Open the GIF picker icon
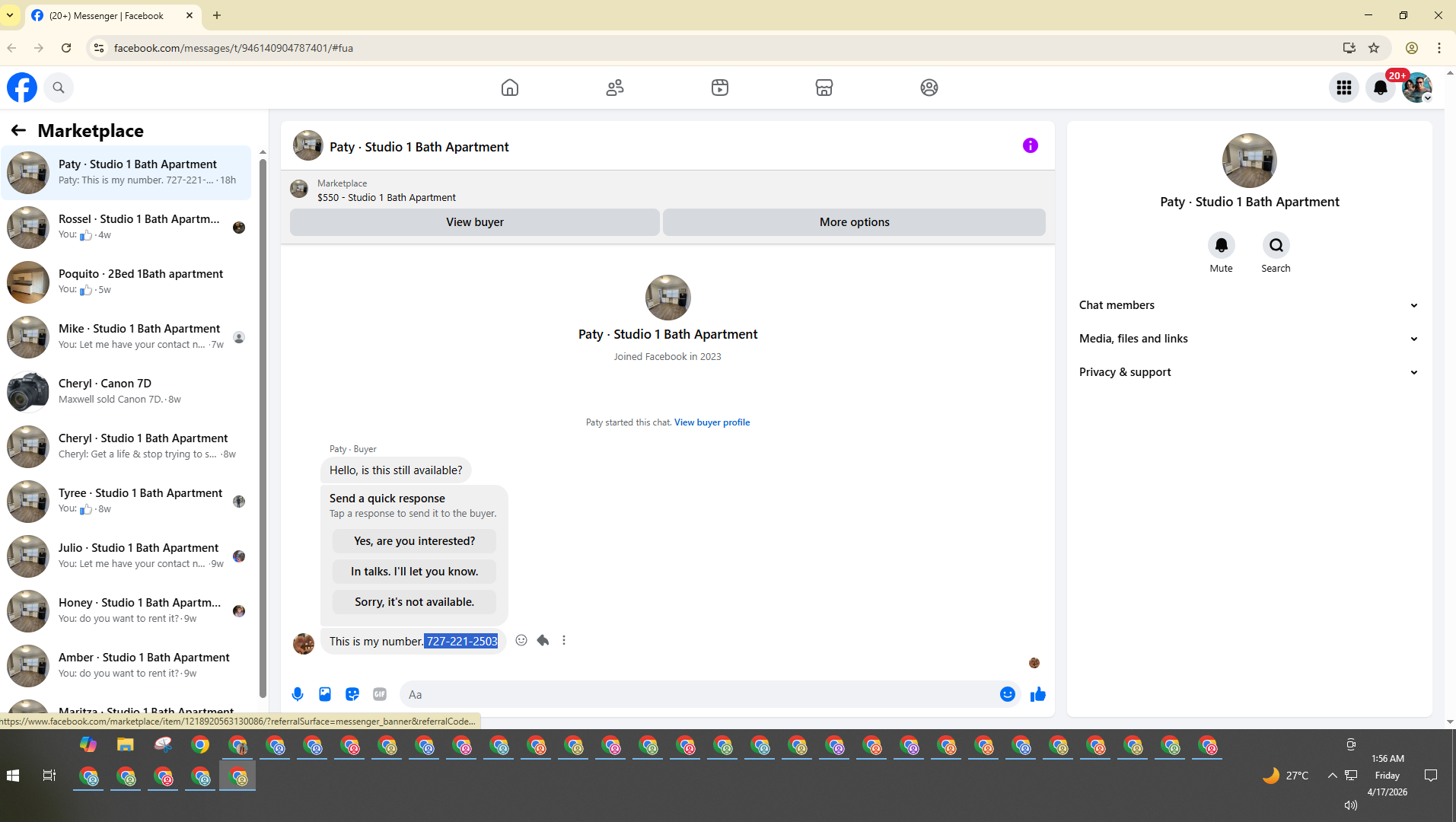This screenshot has height=822, width=1456. tap(380, 694)
